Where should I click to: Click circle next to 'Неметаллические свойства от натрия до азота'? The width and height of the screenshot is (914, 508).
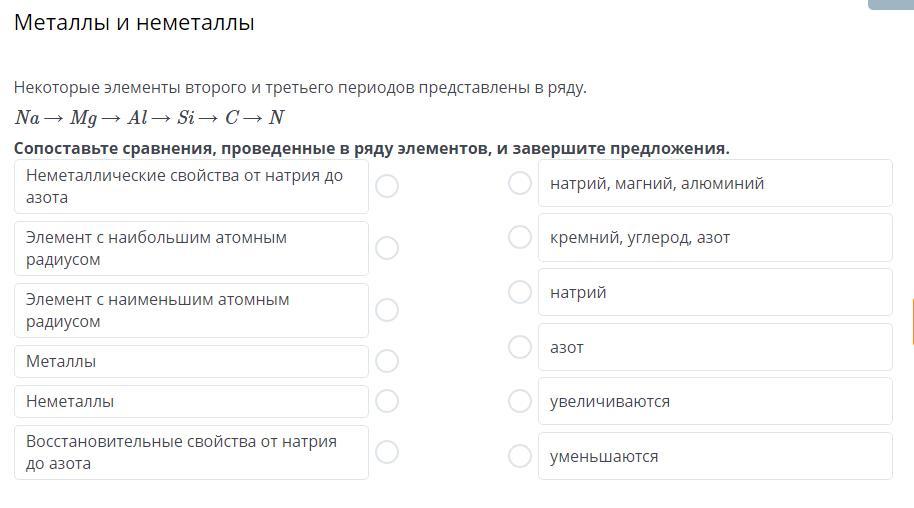click(x=387, y=186)
